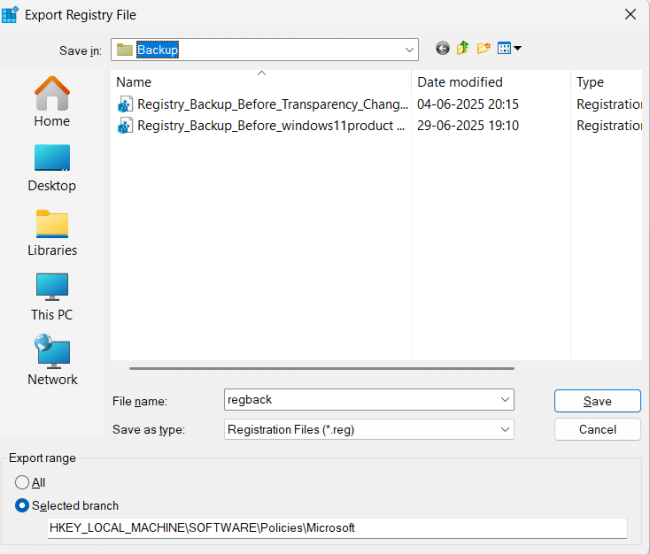Sort files by Name column
The height and width of the screenshot is (554, 650).
261,82
